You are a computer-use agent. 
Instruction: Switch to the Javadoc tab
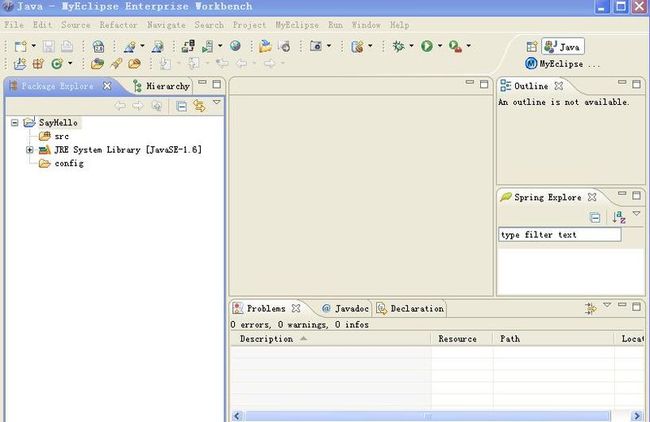[x=345, y=308]
